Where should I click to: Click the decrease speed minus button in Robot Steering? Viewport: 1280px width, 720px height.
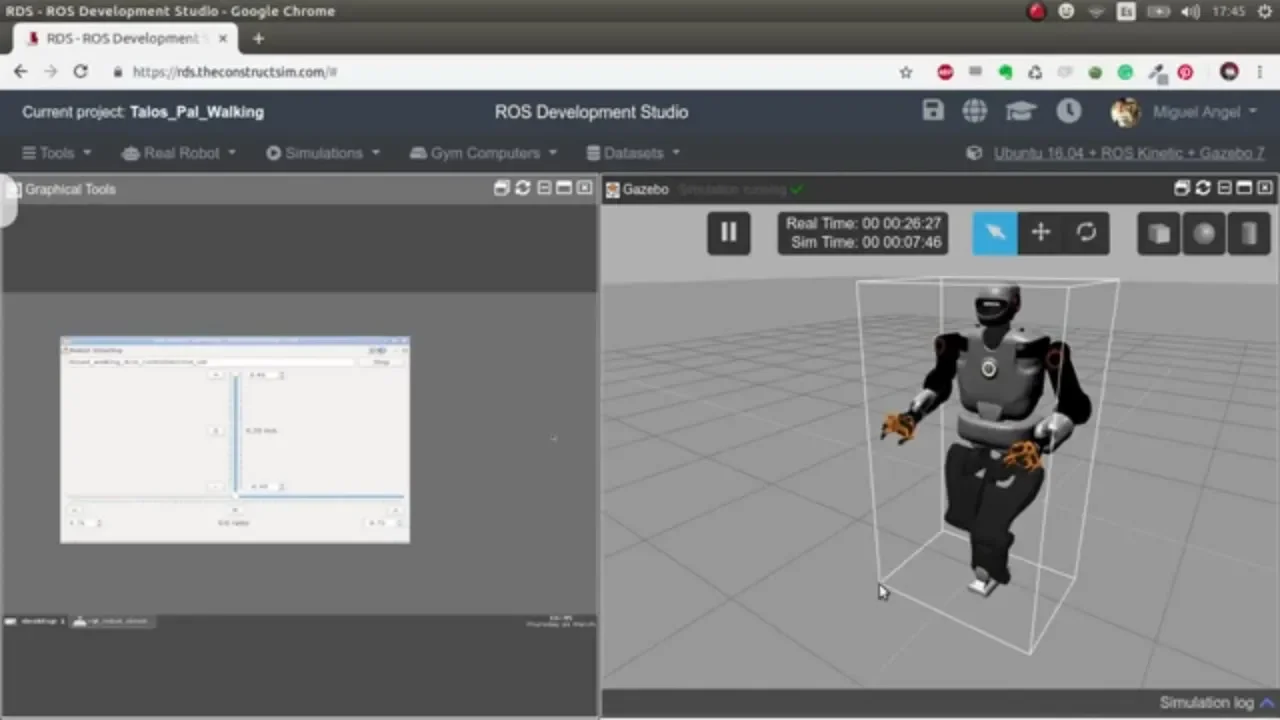pyautogui.click(x=216, y=486)
